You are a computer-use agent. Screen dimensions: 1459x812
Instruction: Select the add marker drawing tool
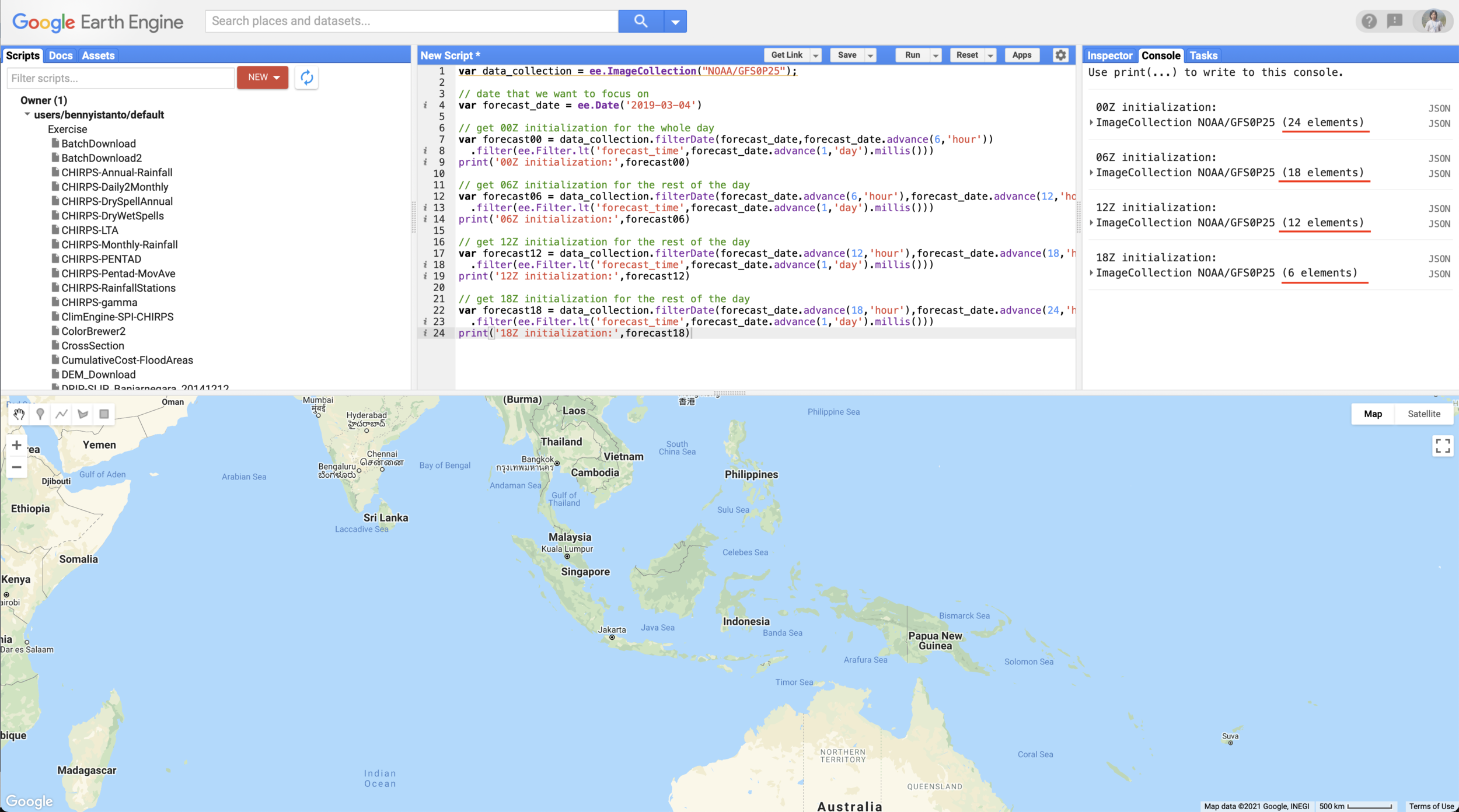(40, 414)
